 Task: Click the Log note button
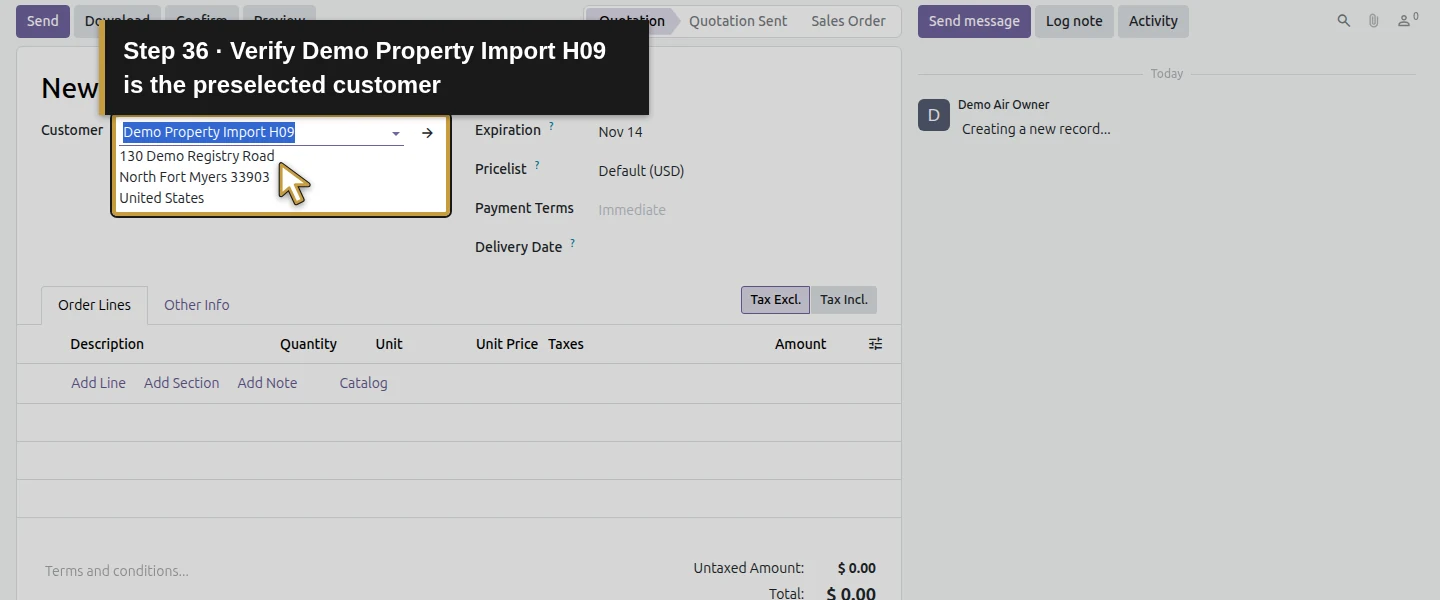tap(1074, 21)
